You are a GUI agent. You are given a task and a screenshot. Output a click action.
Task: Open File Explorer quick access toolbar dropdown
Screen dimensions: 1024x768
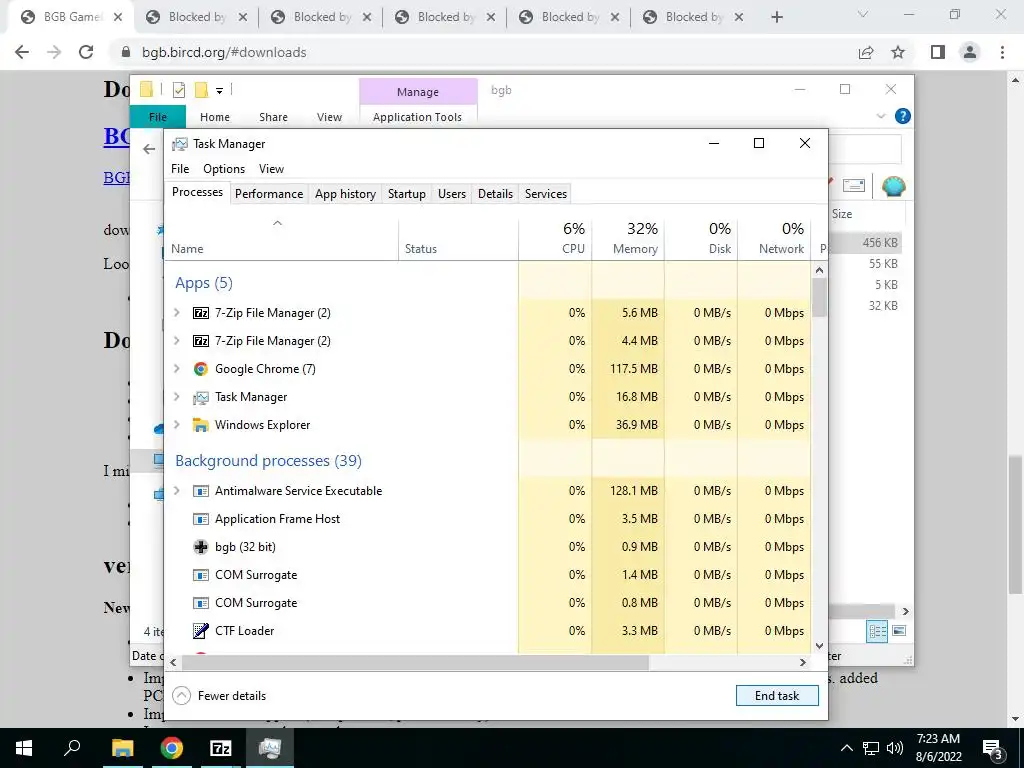pyautogui.click(x=219, y=91)
